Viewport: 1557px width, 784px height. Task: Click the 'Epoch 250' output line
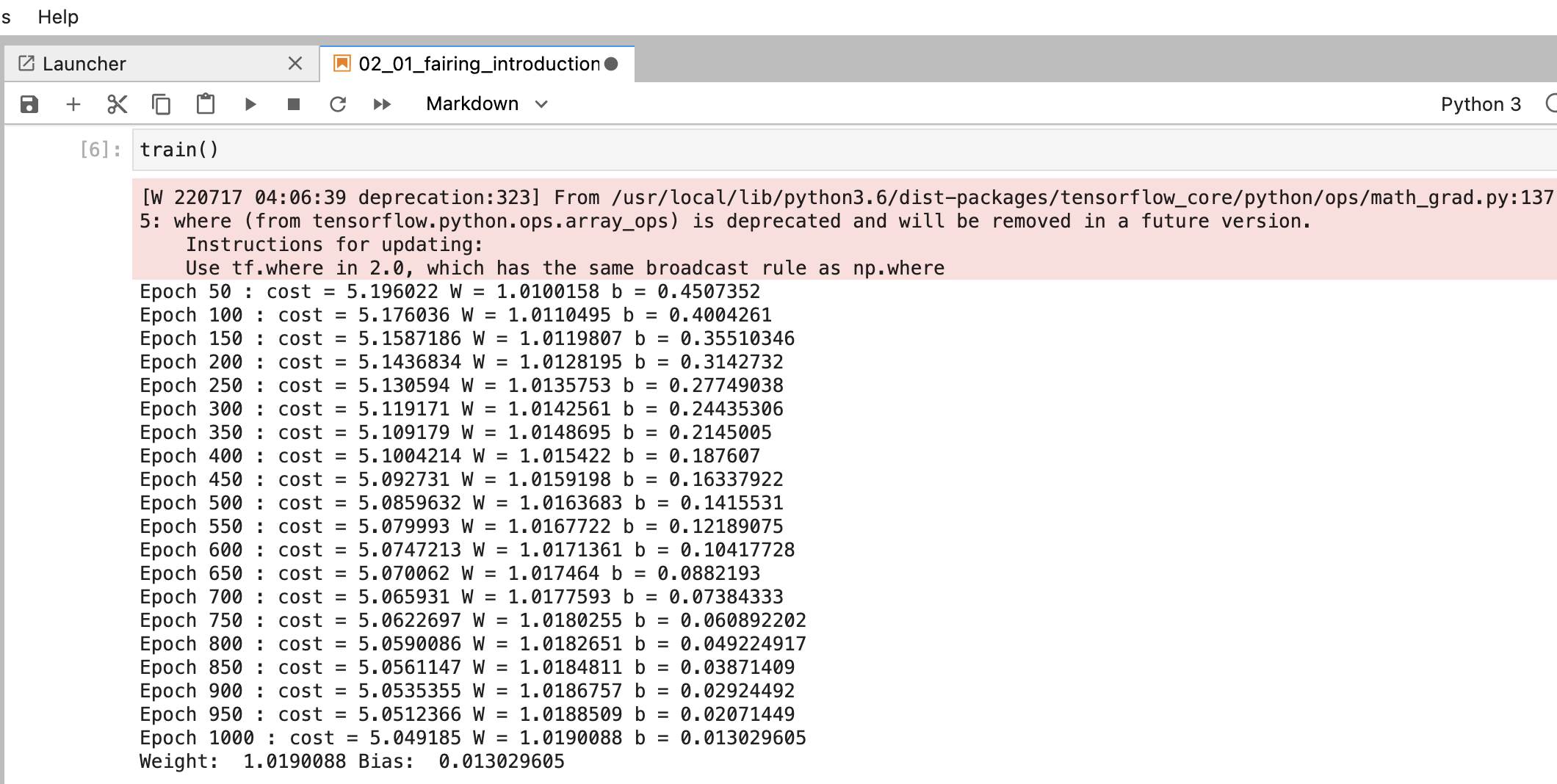(461, 385)
